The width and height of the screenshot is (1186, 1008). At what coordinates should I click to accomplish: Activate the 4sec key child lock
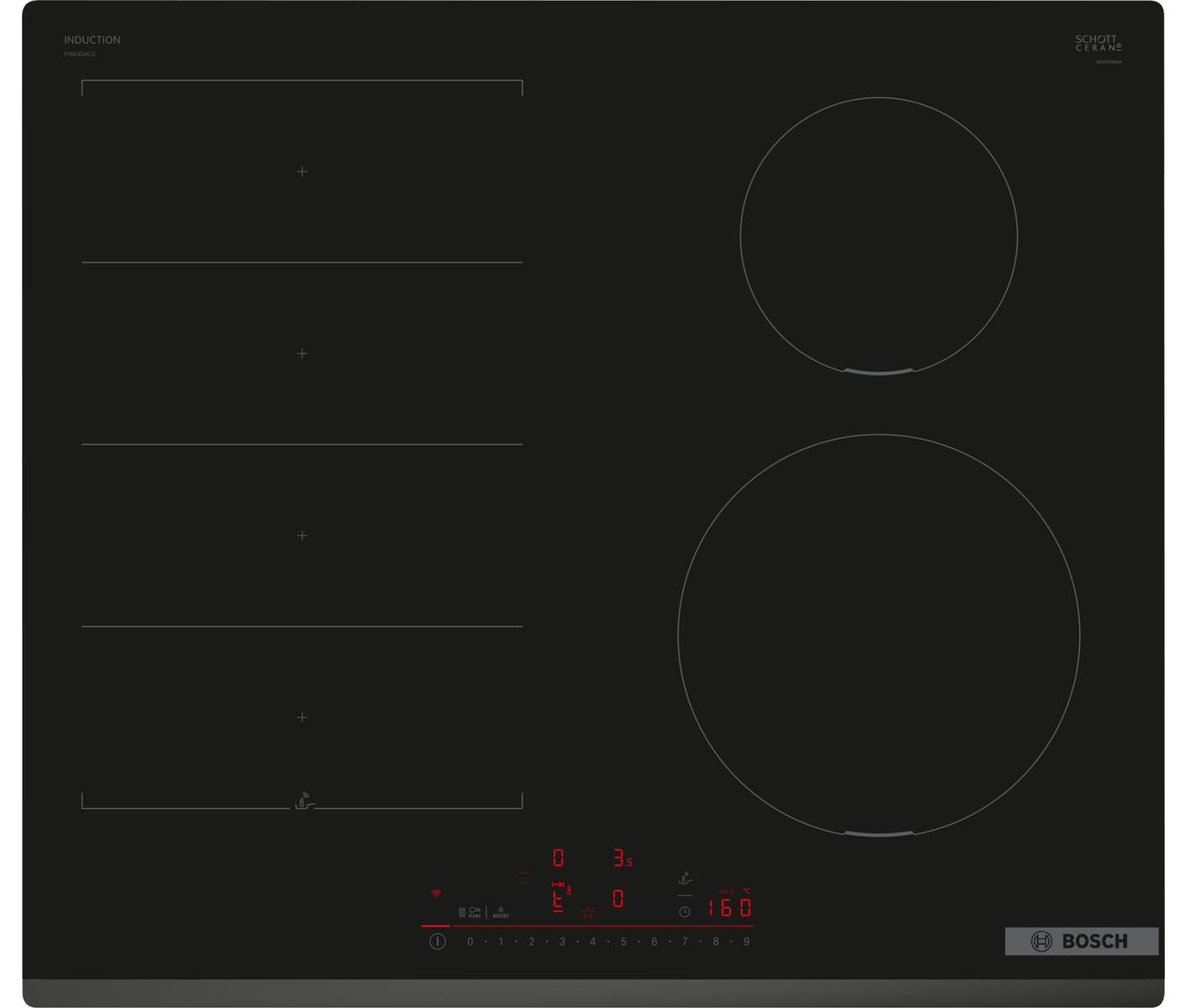475,912
